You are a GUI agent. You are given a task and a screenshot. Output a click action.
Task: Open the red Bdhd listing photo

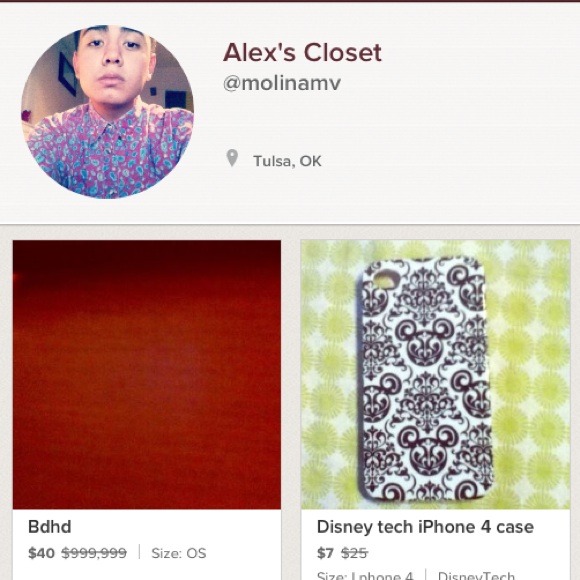click(147, 374)
